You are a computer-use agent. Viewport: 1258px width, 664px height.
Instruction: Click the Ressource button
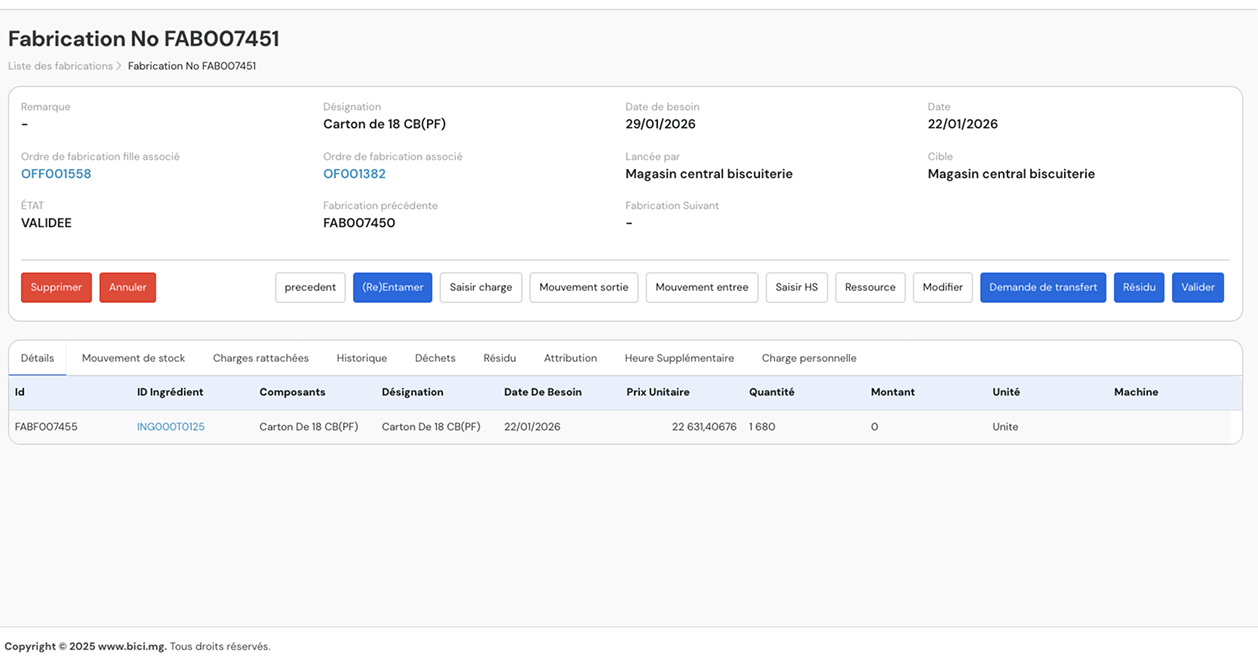pos(870,287)
